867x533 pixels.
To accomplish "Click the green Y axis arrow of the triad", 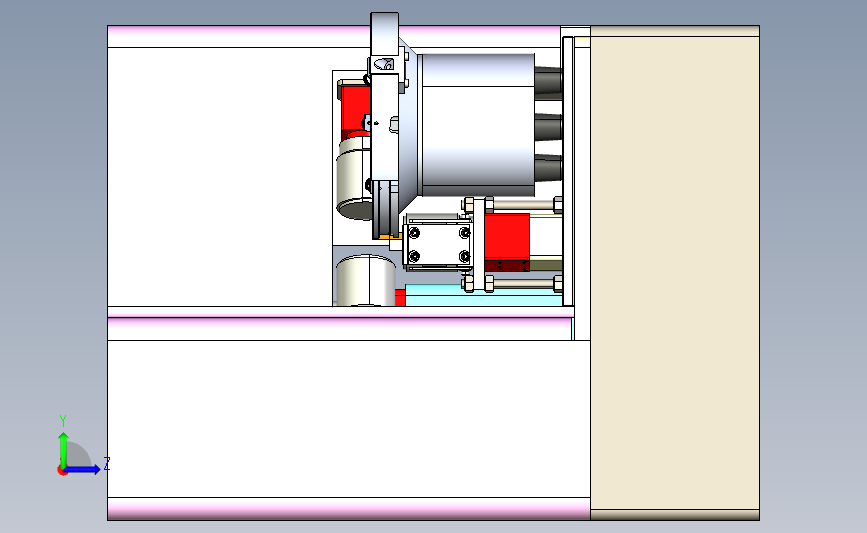I will (x=63, y=450).
